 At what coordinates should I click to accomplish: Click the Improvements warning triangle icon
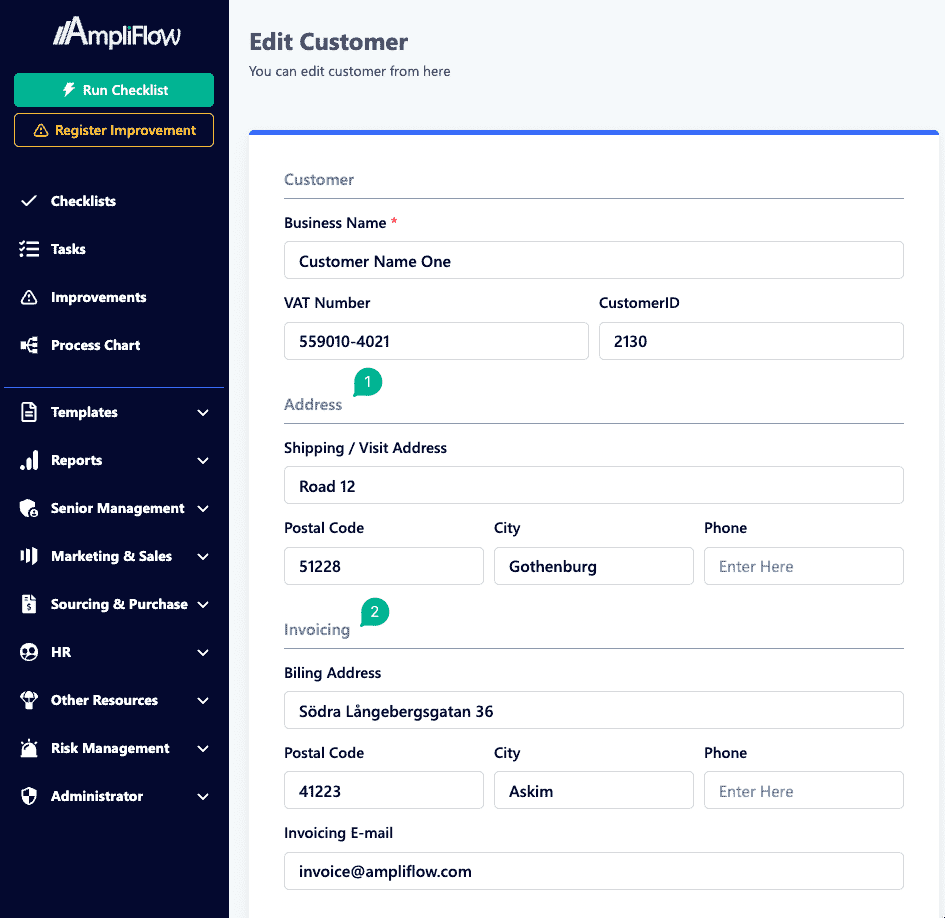coord(29,297)
